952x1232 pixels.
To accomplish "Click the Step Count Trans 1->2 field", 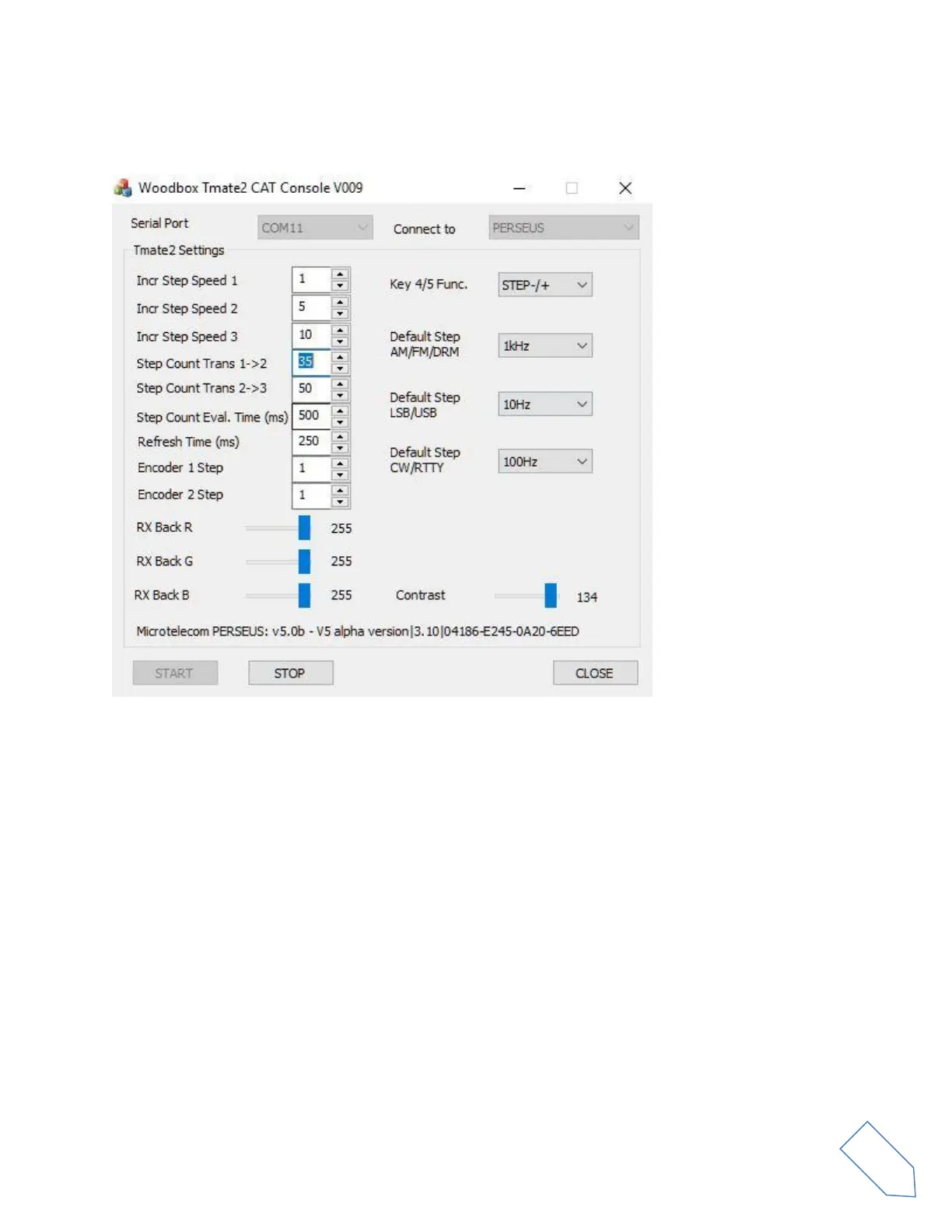I will click(x=311, y=362).
